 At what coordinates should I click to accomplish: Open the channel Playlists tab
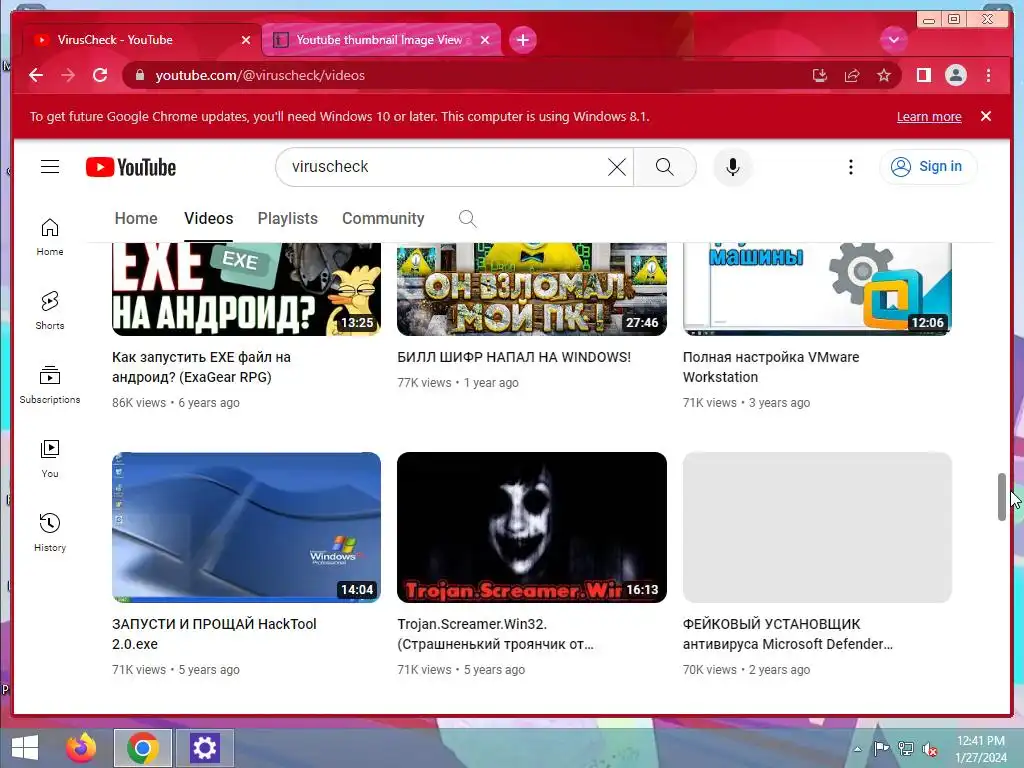click(287, 218)
